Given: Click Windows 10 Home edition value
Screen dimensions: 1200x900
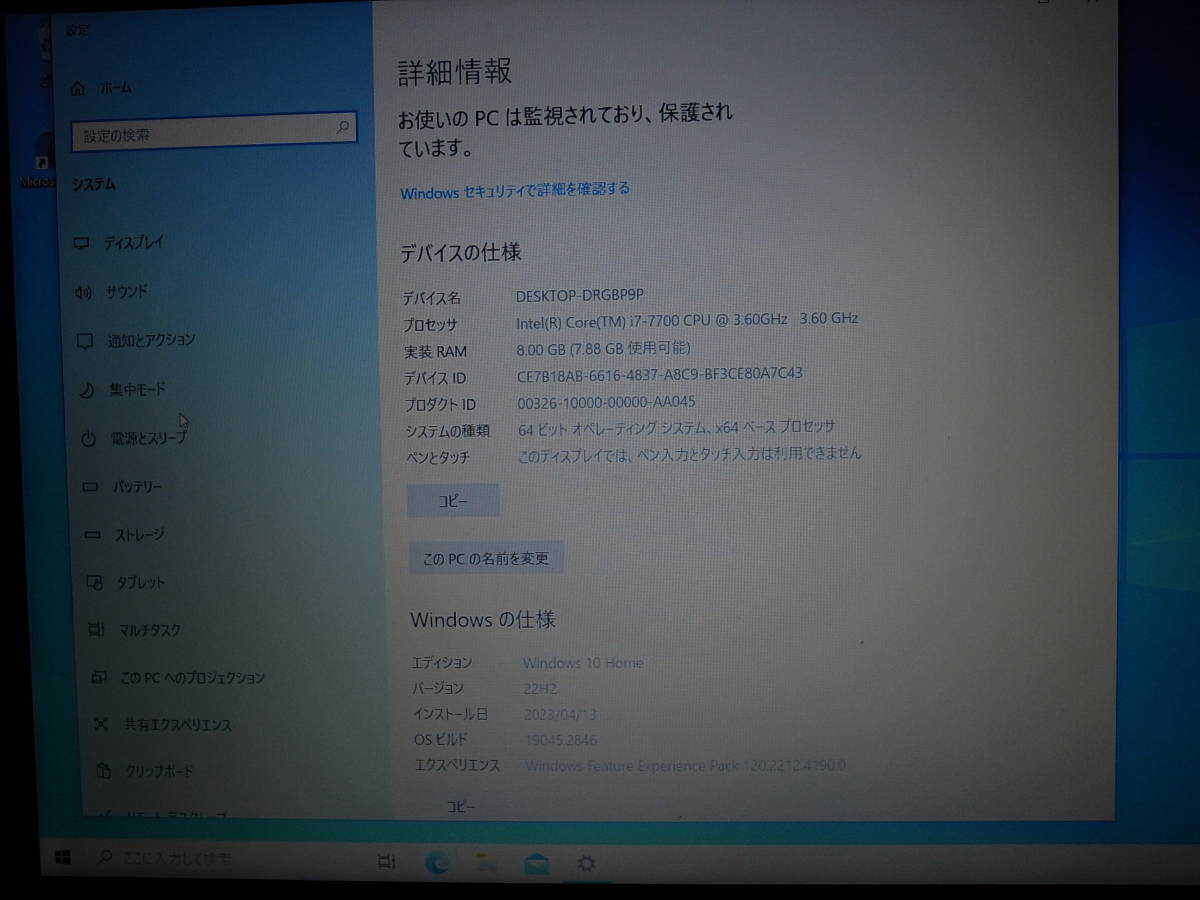Looking at the screenshot, I should pos(583,663).
